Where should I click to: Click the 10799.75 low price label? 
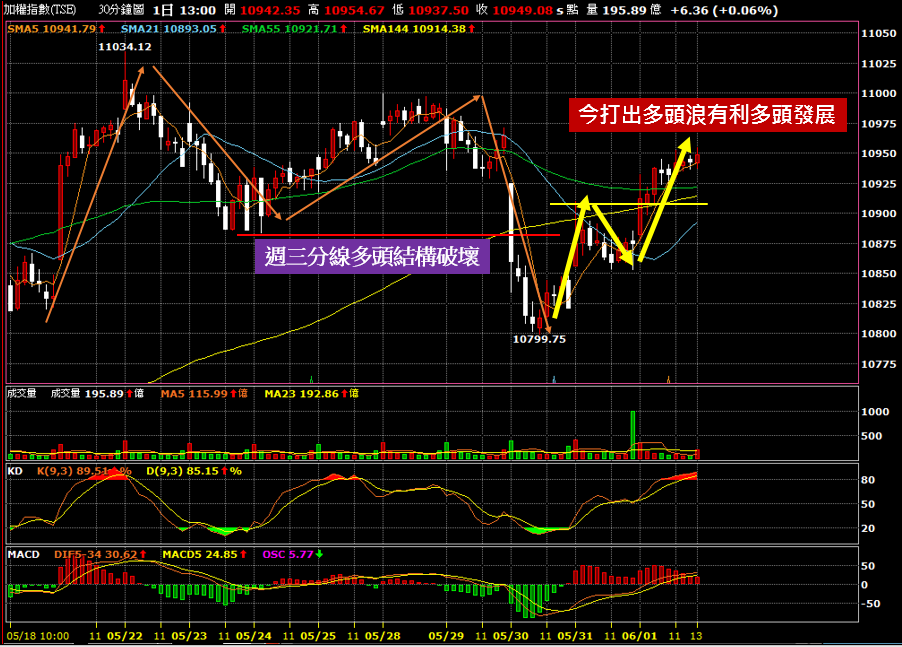point(539,340)
